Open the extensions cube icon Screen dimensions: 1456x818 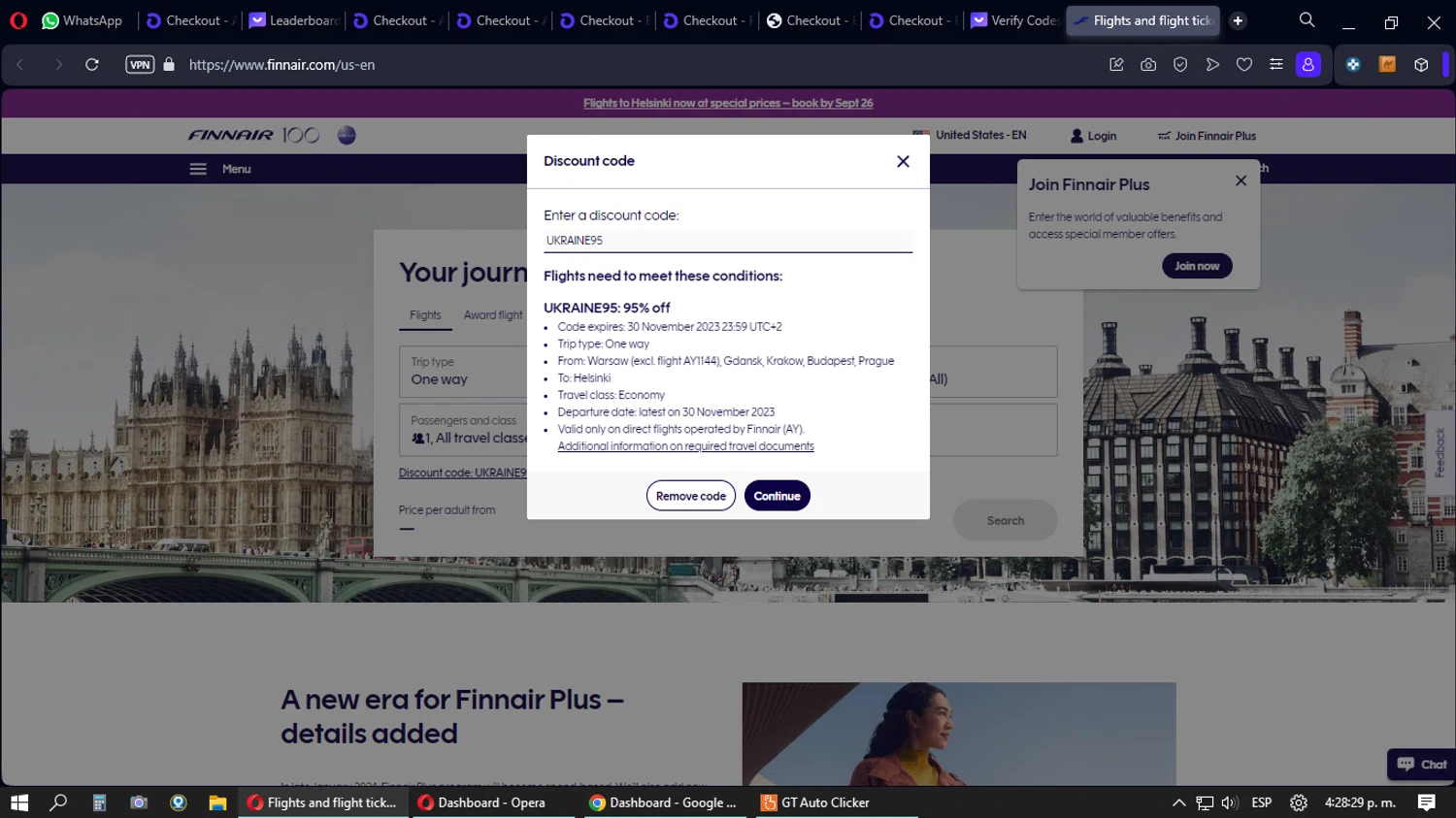(1421, 65)
